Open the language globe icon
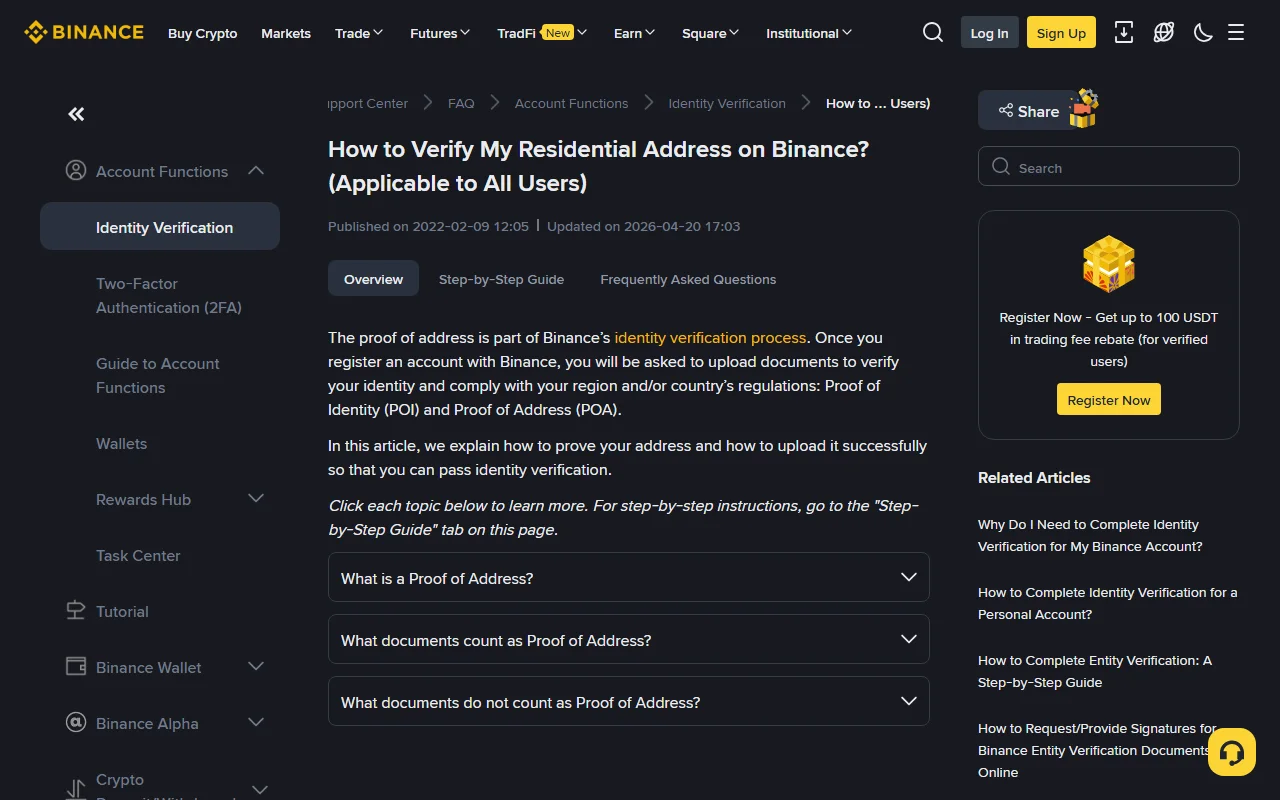The image size is (1280, 800). coord(1164,33)
